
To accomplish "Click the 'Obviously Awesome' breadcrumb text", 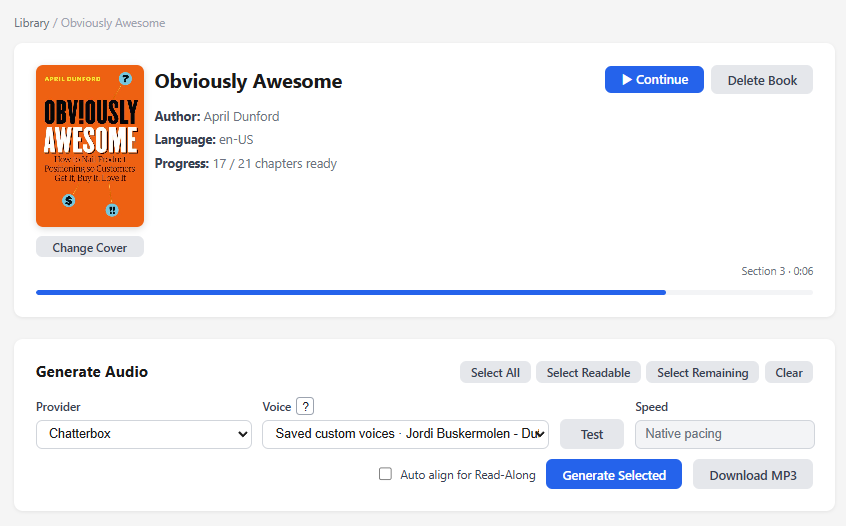I will (113, 23).
